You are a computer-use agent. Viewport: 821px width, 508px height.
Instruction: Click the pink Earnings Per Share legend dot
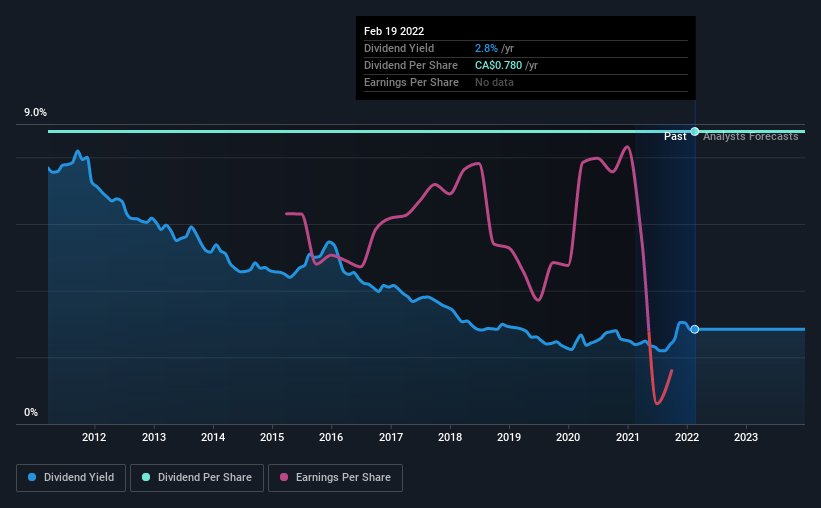pyautogui.click(x=284, y=477)
